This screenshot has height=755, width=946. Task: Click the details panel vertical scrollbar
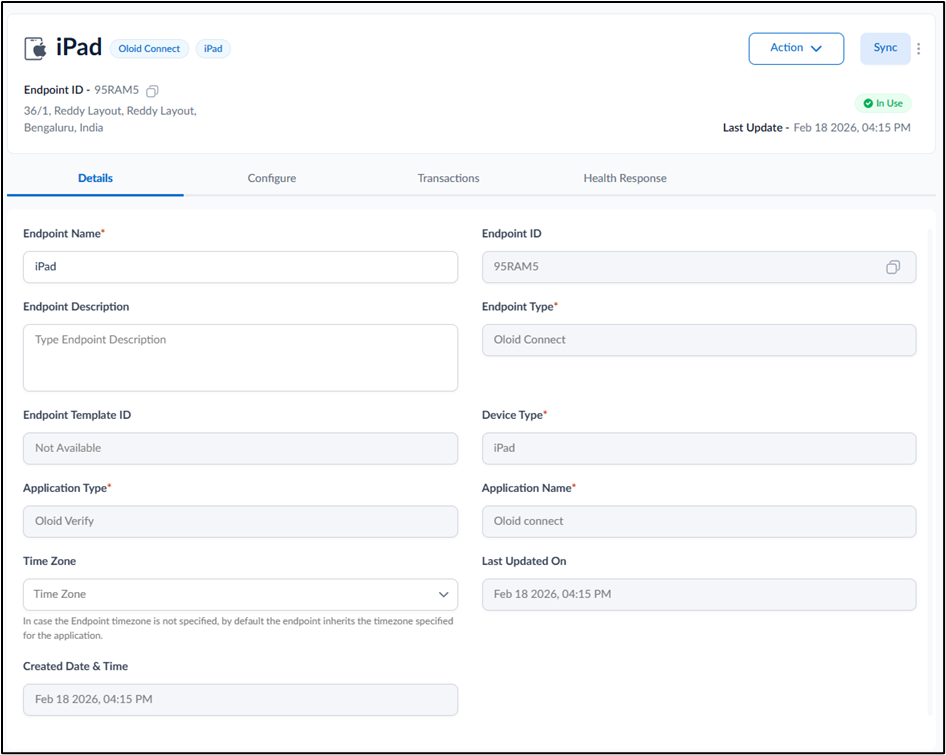coord(930,471)
